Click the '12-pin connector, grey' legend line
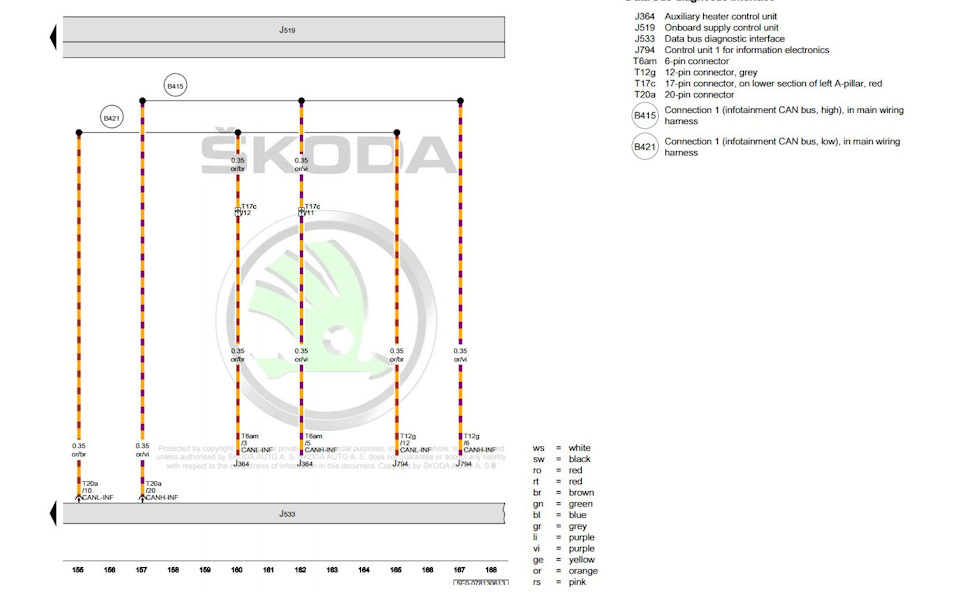The height and width of the screenshot is (592, 960). tap(711, 72)
